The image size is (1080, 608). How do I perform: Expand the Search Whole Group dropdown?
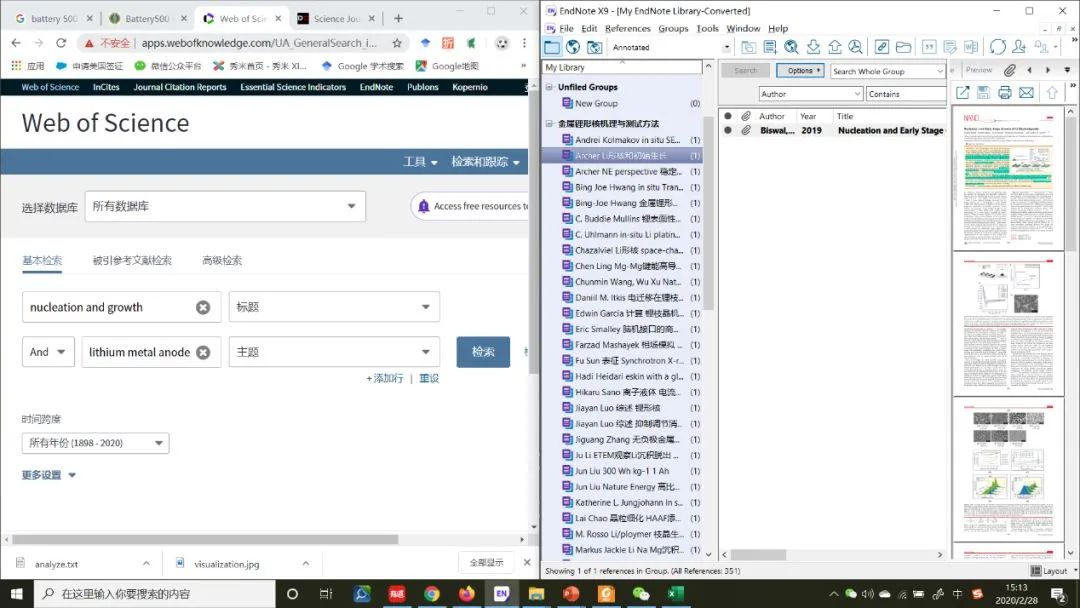click(x=940, y=71)
